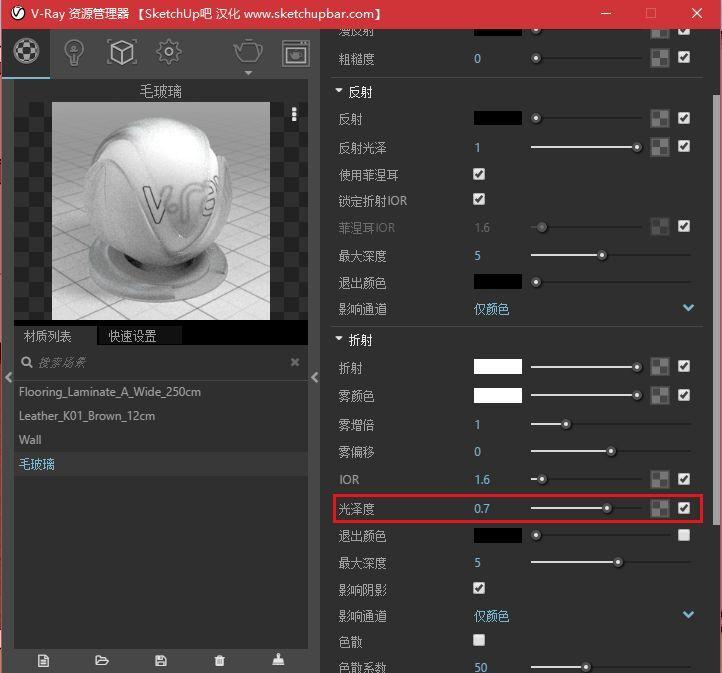Open preview options three-dot menu
Viewport: 722px width, 673px height.
point(294,114)
